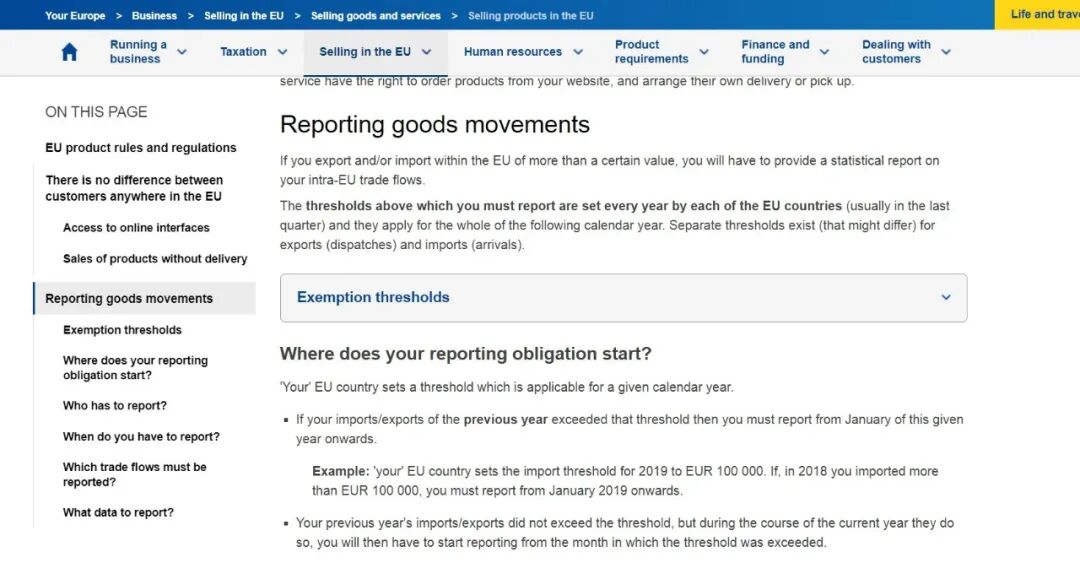Click Selling in the EU breadcrumb

click(x=244, y=15)
